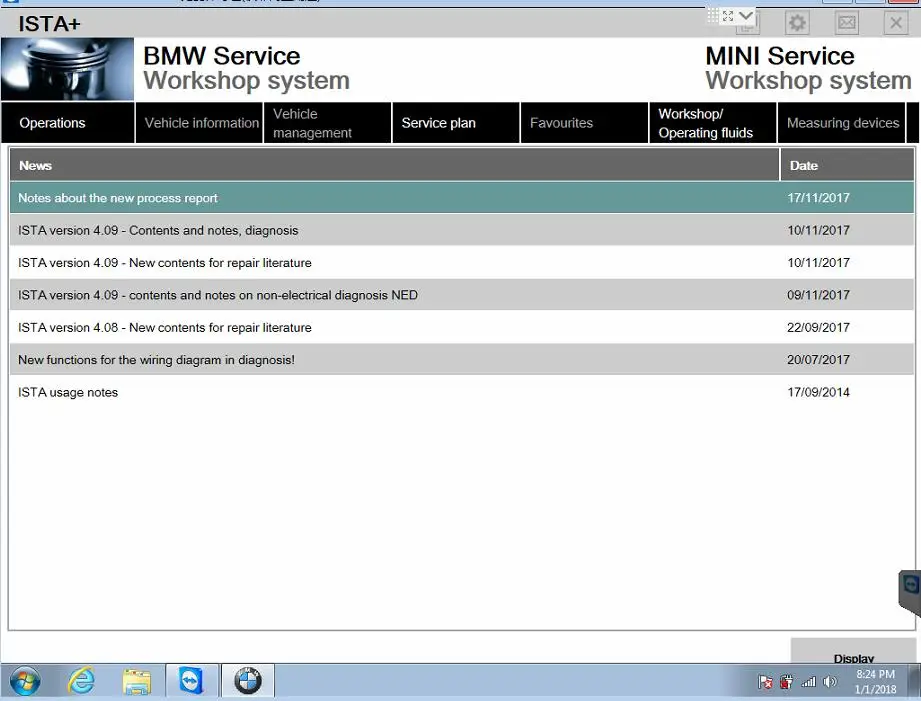The width and height of the screenshot is (921, 701).
Task: Click the Display button
Action: click(x=853, y=651)
